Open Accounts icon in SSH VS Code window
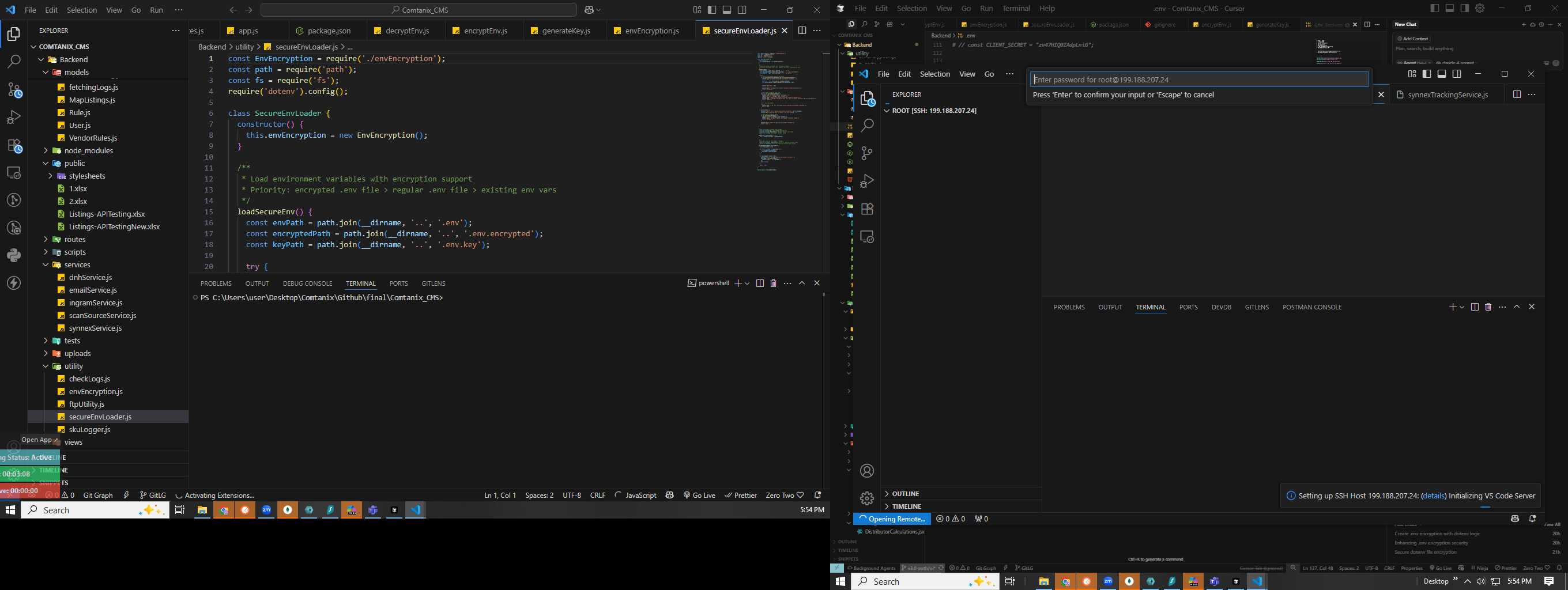Viewport: 1568px width, 590px height. tap(867, 471)
